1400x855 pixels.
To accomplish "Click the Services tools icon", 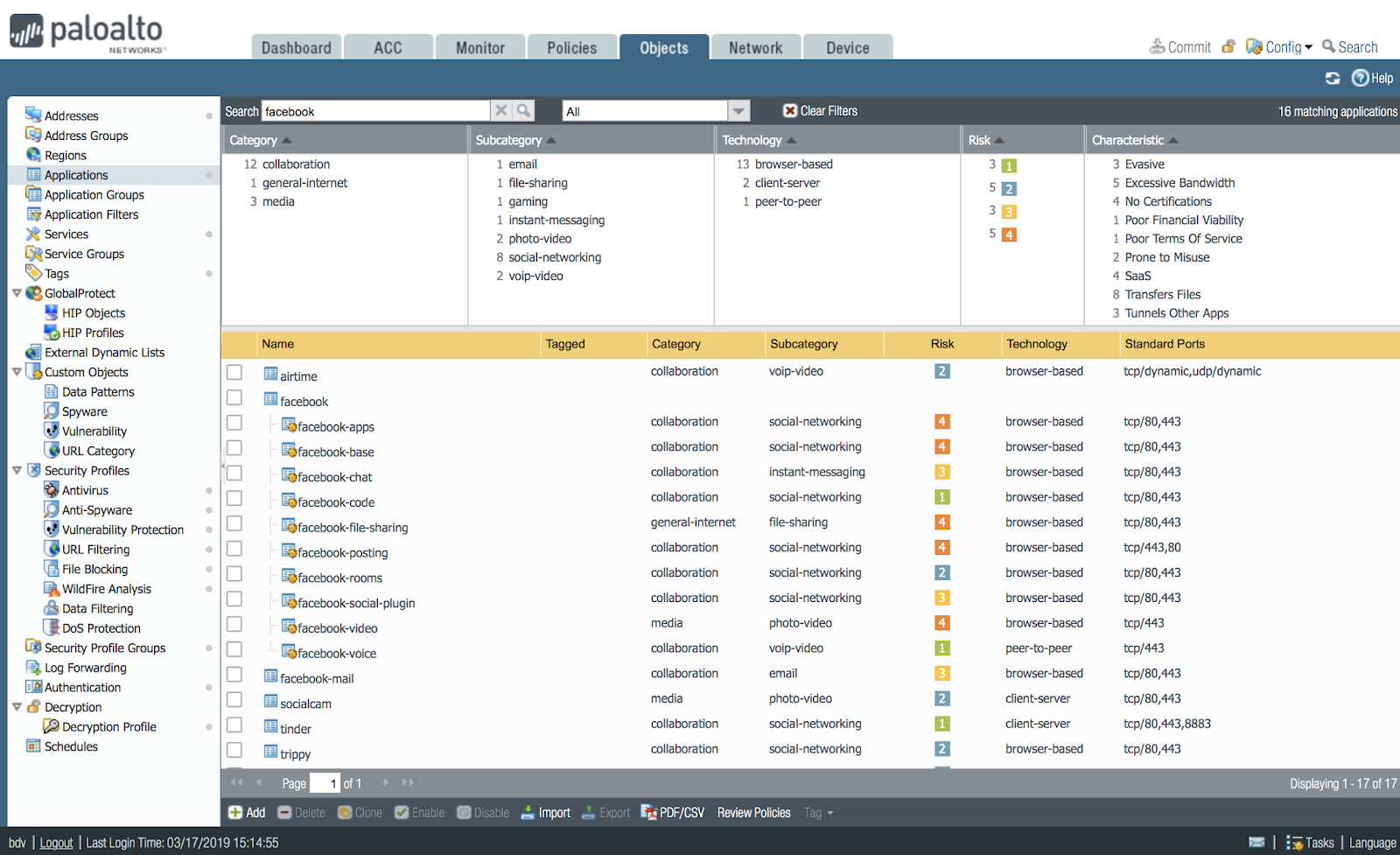I will (33, 234).
